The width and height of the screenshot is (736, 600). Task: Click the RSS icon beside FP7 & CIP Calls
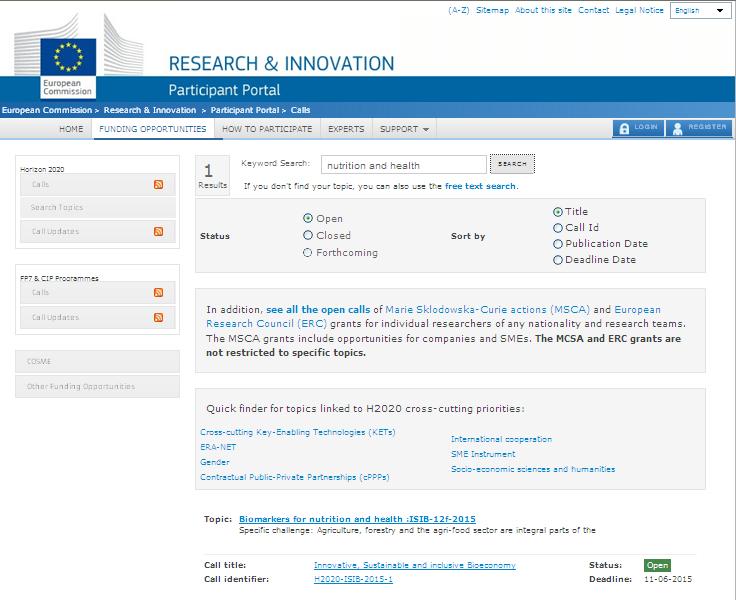(159, 292)
